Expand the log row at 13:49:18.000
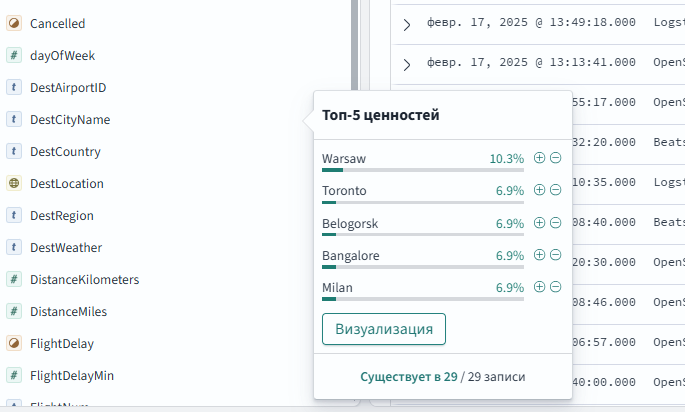The image size is (685, 412). point(406,23)
